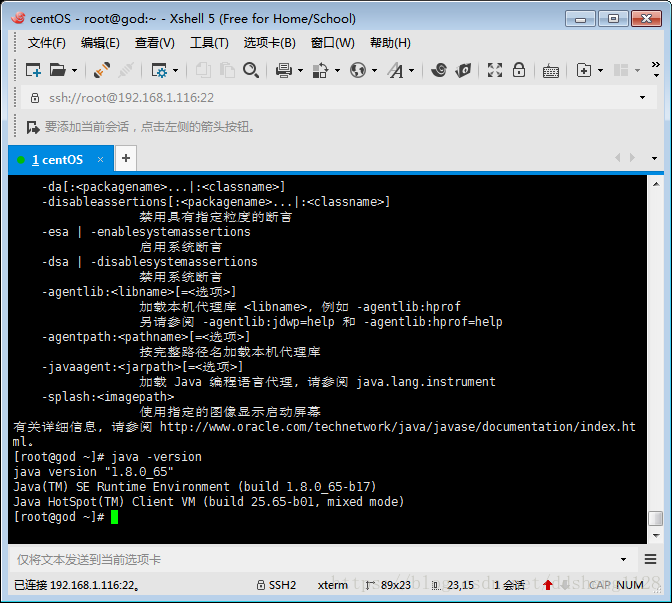Click the Connect plug icon

click(x=102, y=70)
